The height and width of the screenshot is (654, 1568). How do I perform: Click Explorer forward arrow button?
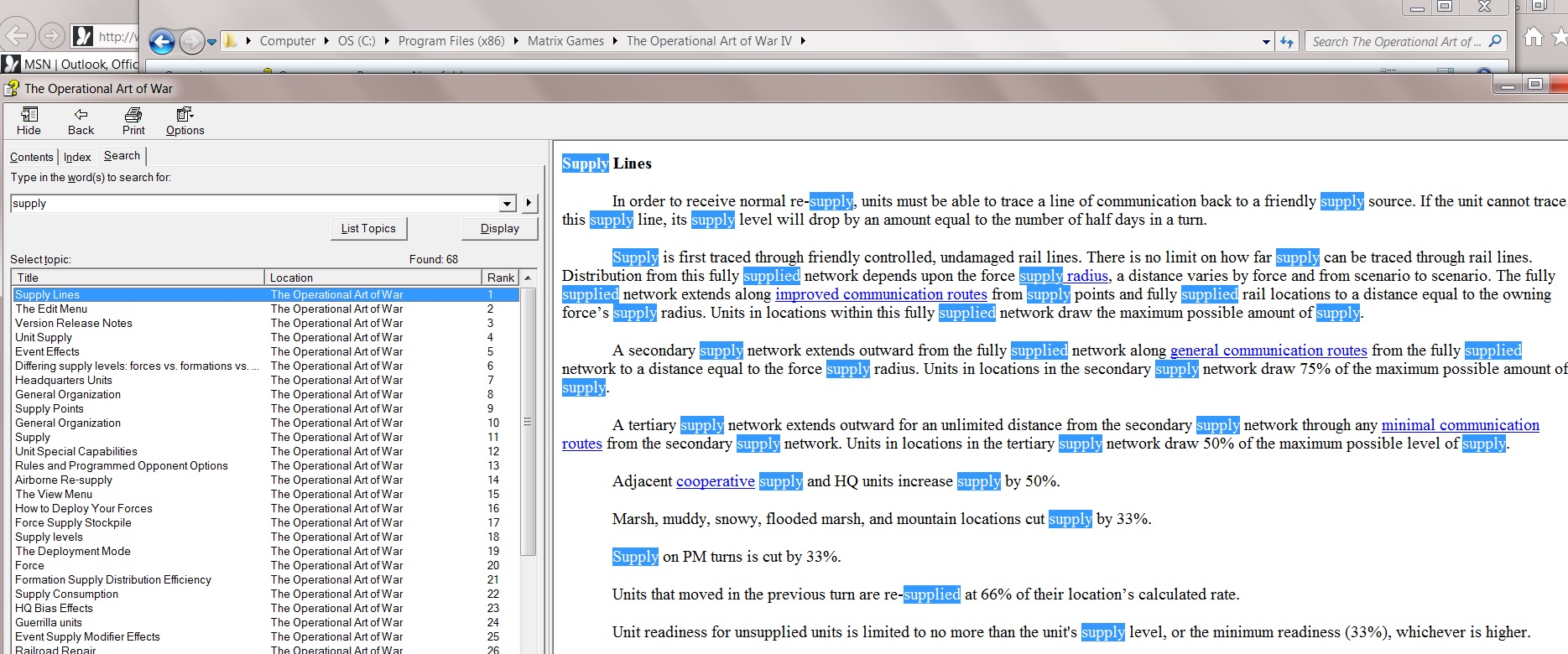pyautogui.click(x=191, y=41)
